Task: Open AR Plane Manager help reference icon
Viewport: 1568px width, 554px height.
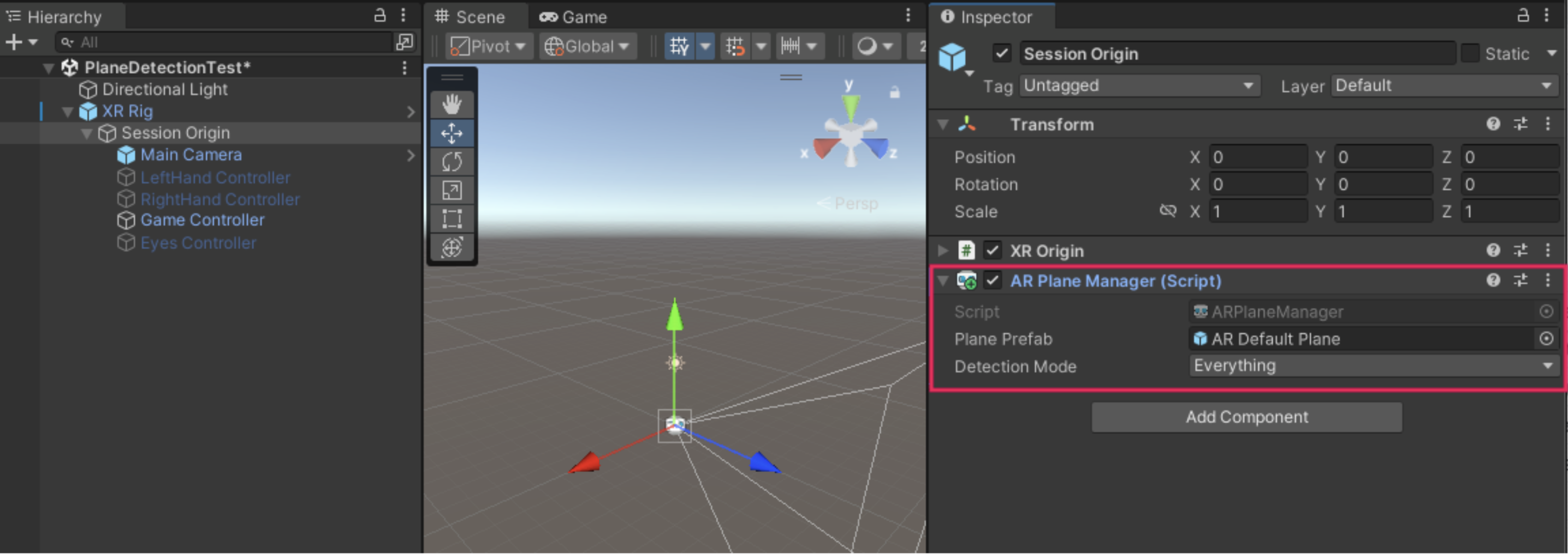Action: click(x=1493, y=280)
